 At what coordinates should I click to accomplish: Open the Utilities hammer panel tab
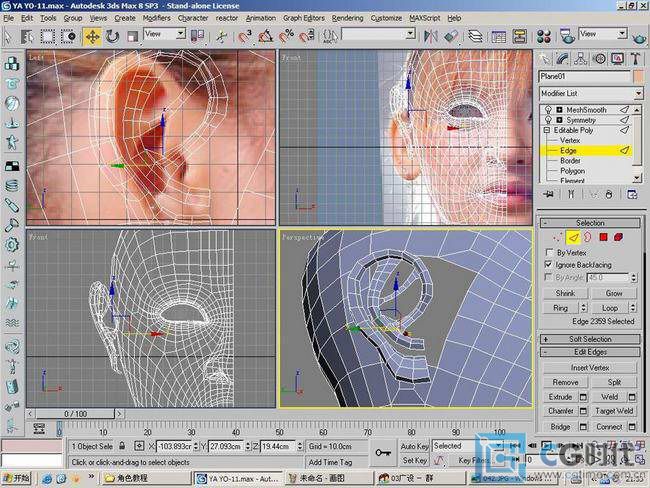[636, 59]
